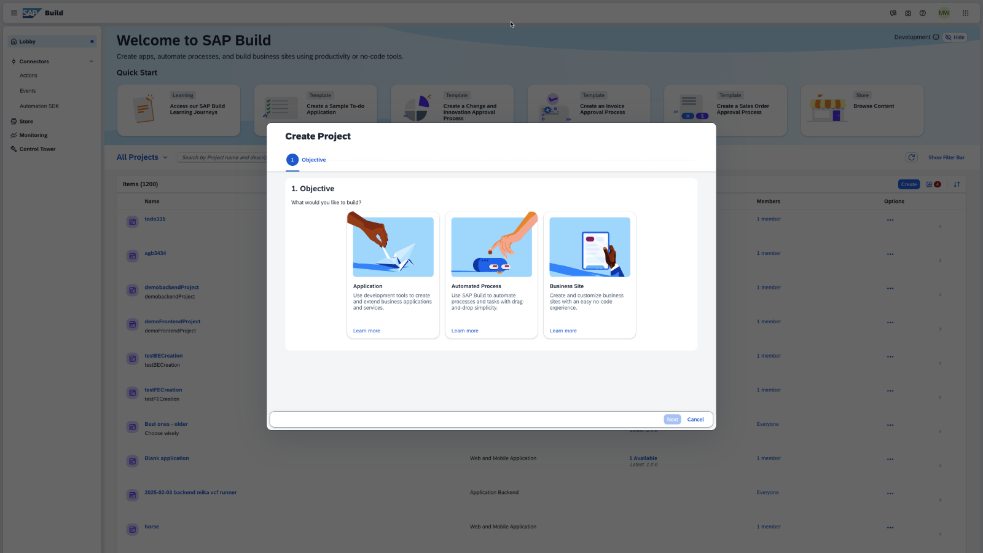The image size is (983, 553).
Task: Open Monitoring in the sidebar
Action: tap(33, 135)
